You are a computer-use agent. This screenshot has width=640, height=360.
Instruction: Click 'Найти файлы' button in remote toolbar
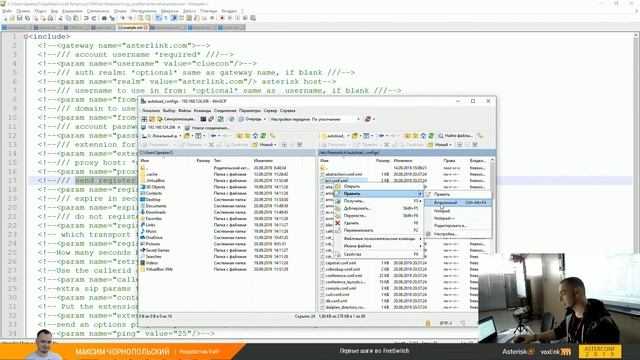[x=455, y=136]
